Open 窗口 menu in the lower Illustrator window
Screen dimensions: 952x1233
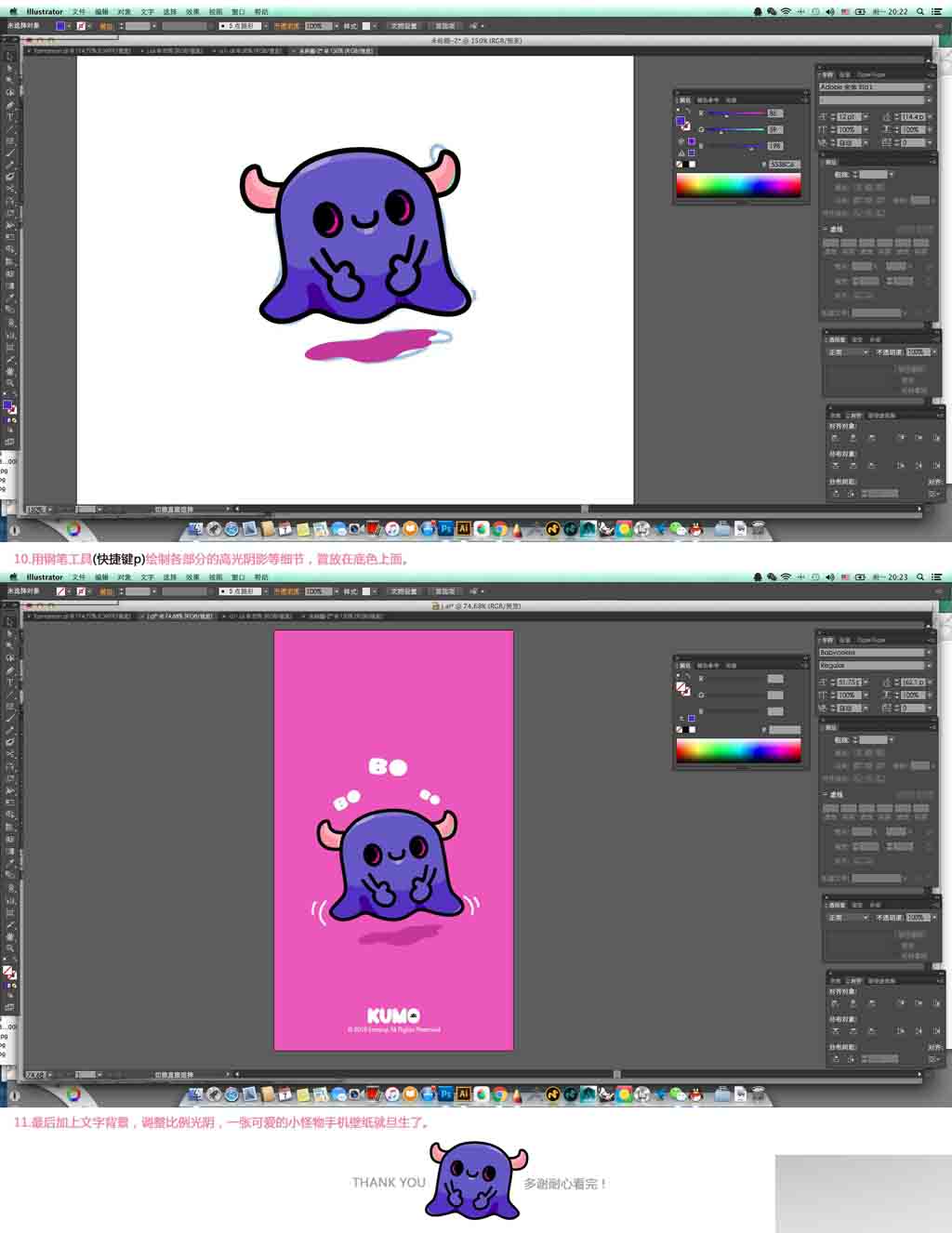coord(238,577)
